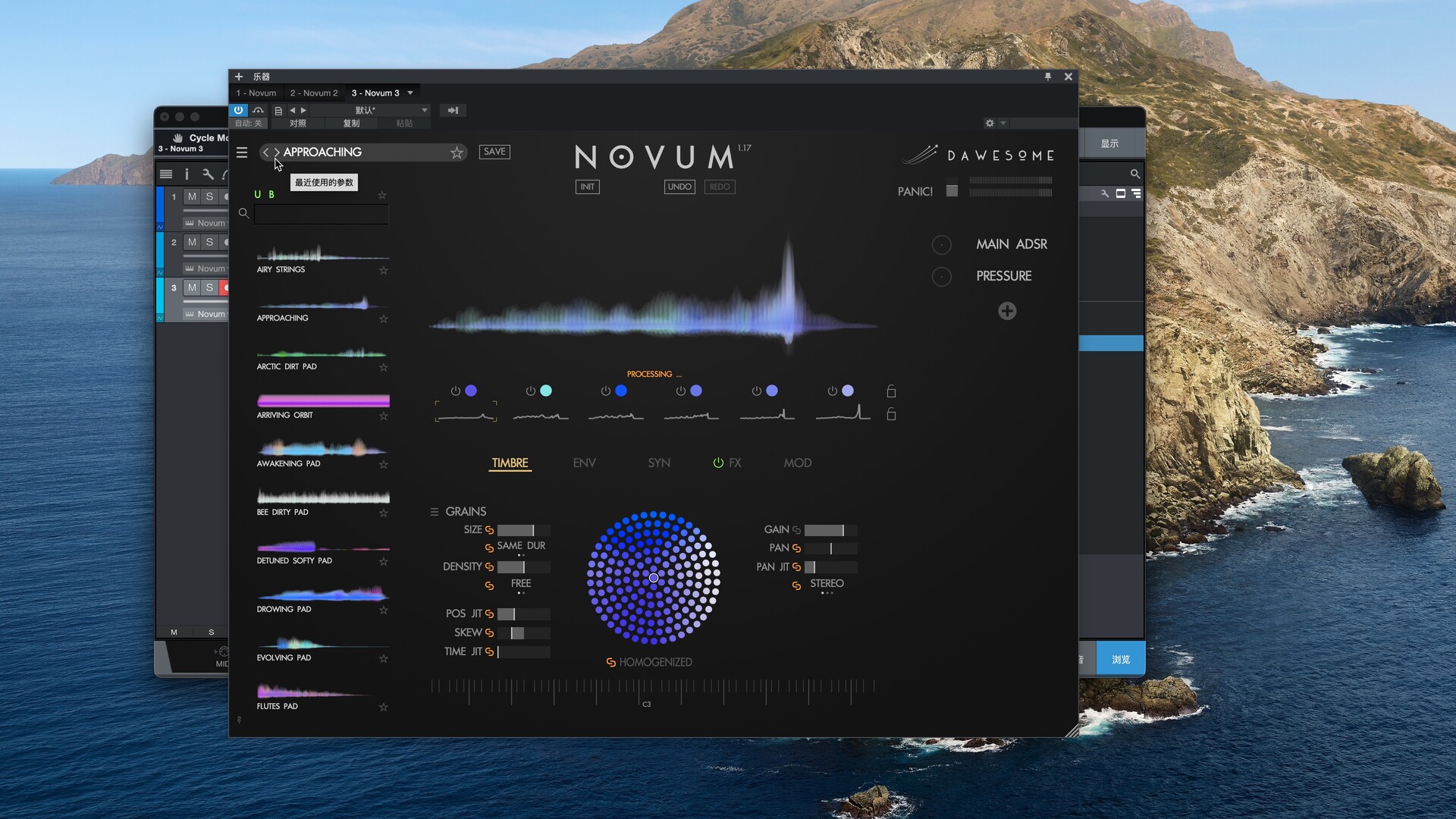Toggle the plugin power bypass button
1456x819 pixels.
(x=238, y=110)
